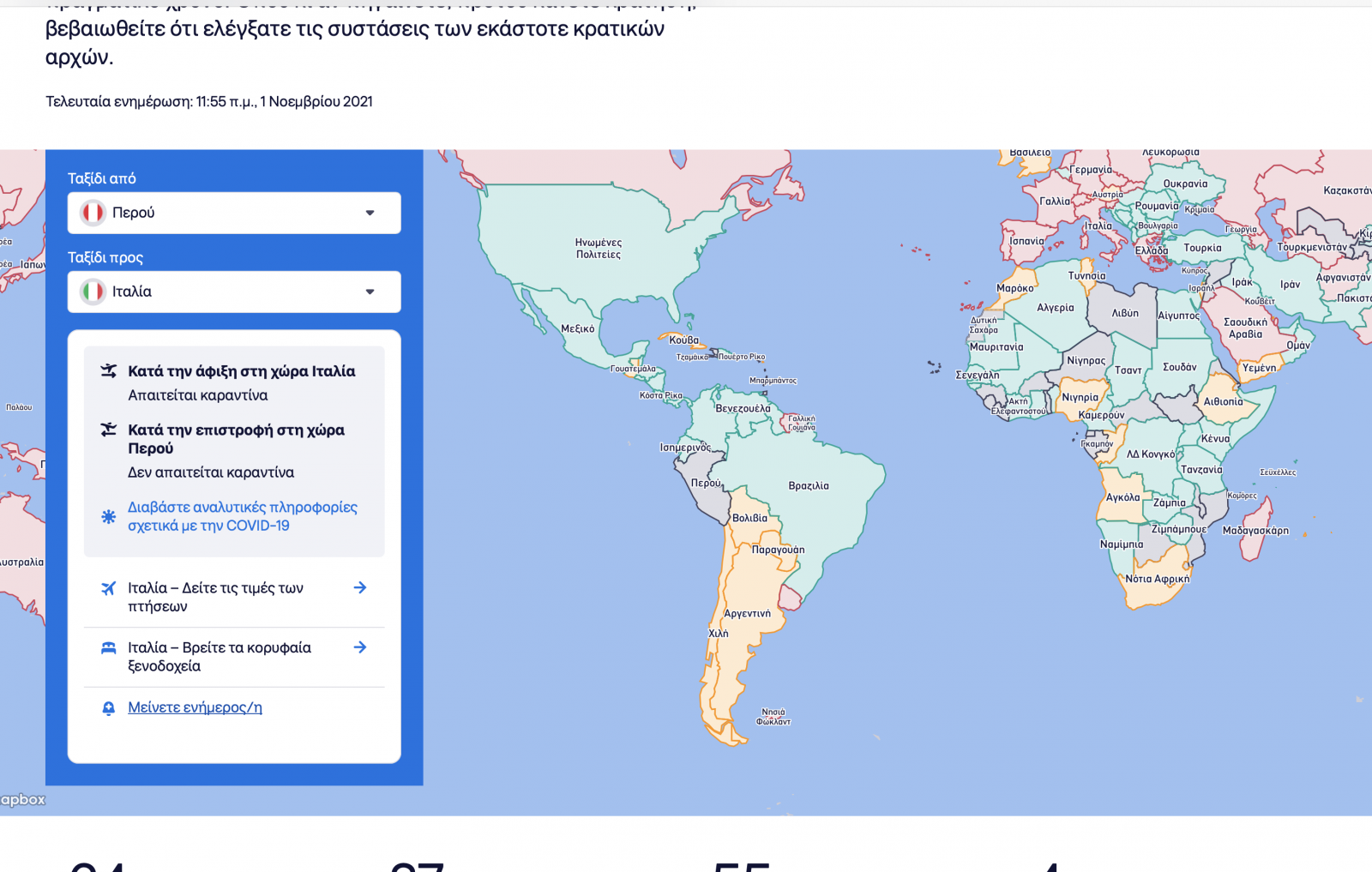Viewport: 1372px width, 872px height.
Task: Open the 'Ταξίδι από' dropdown arrow
Action: pyautogui.click(x=370, y=213)
